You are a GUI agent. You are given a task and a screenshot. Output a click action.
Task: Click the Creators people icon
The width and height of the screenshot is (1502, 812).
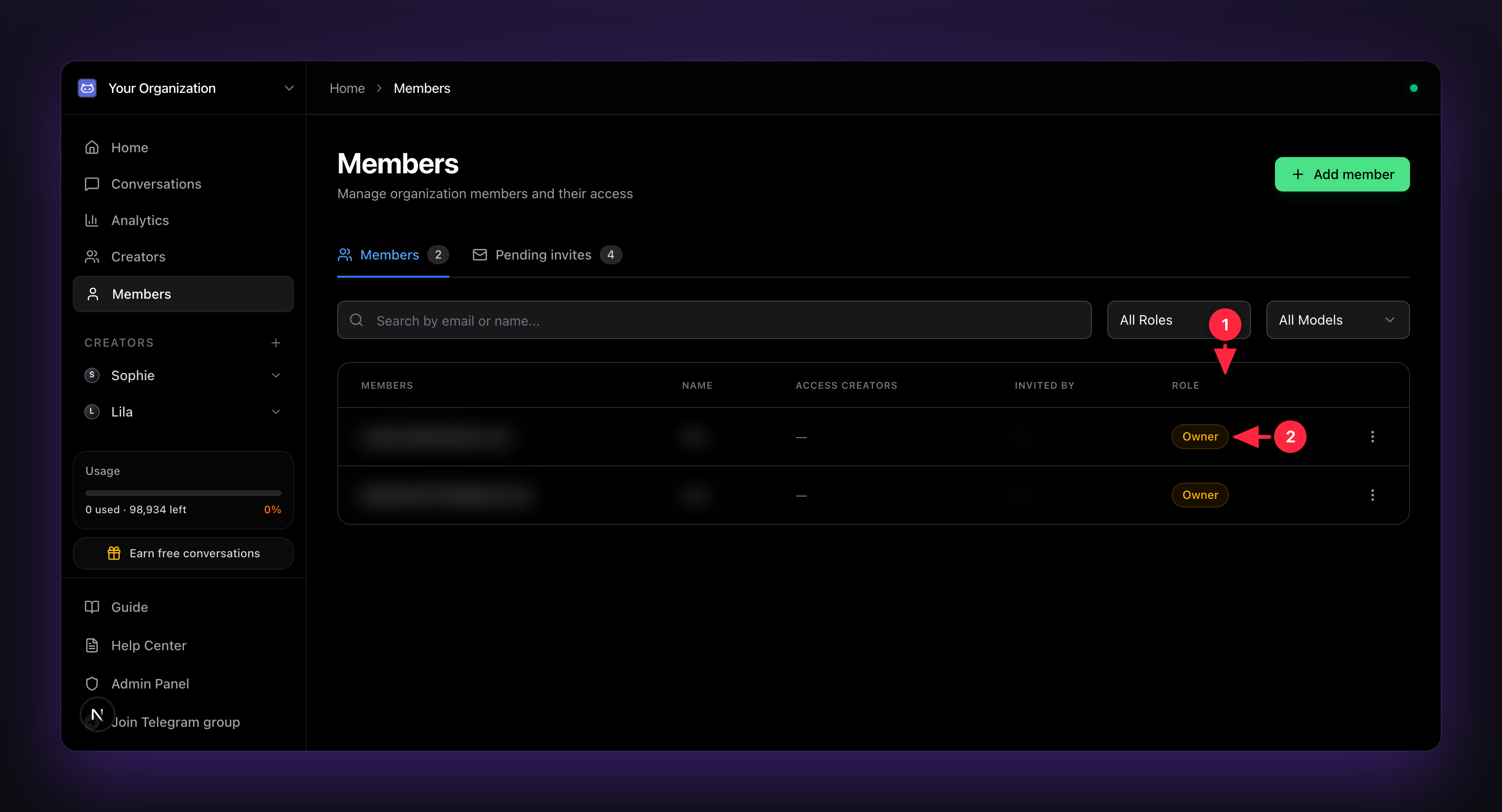point(91,257)
